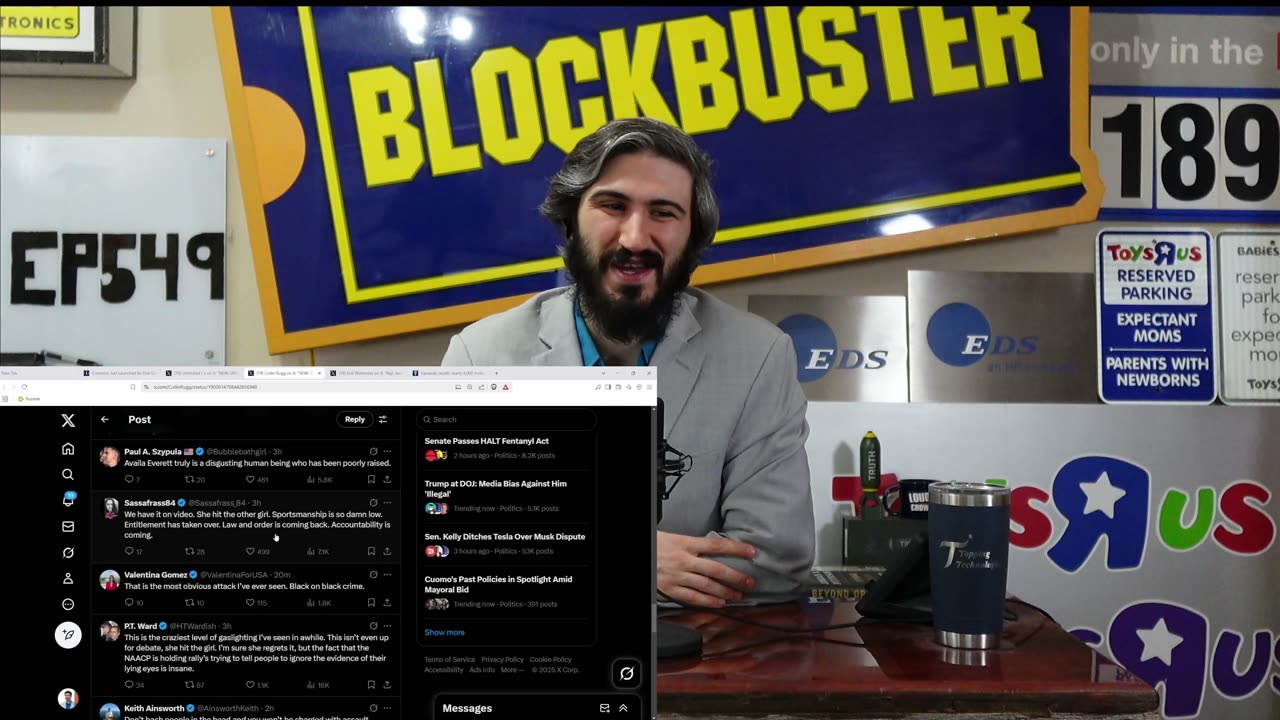Image resolution: width=1280 pixels, height=720 pixels.
Task: Open Grok icon in sidebar
Action: click(68, 552)
